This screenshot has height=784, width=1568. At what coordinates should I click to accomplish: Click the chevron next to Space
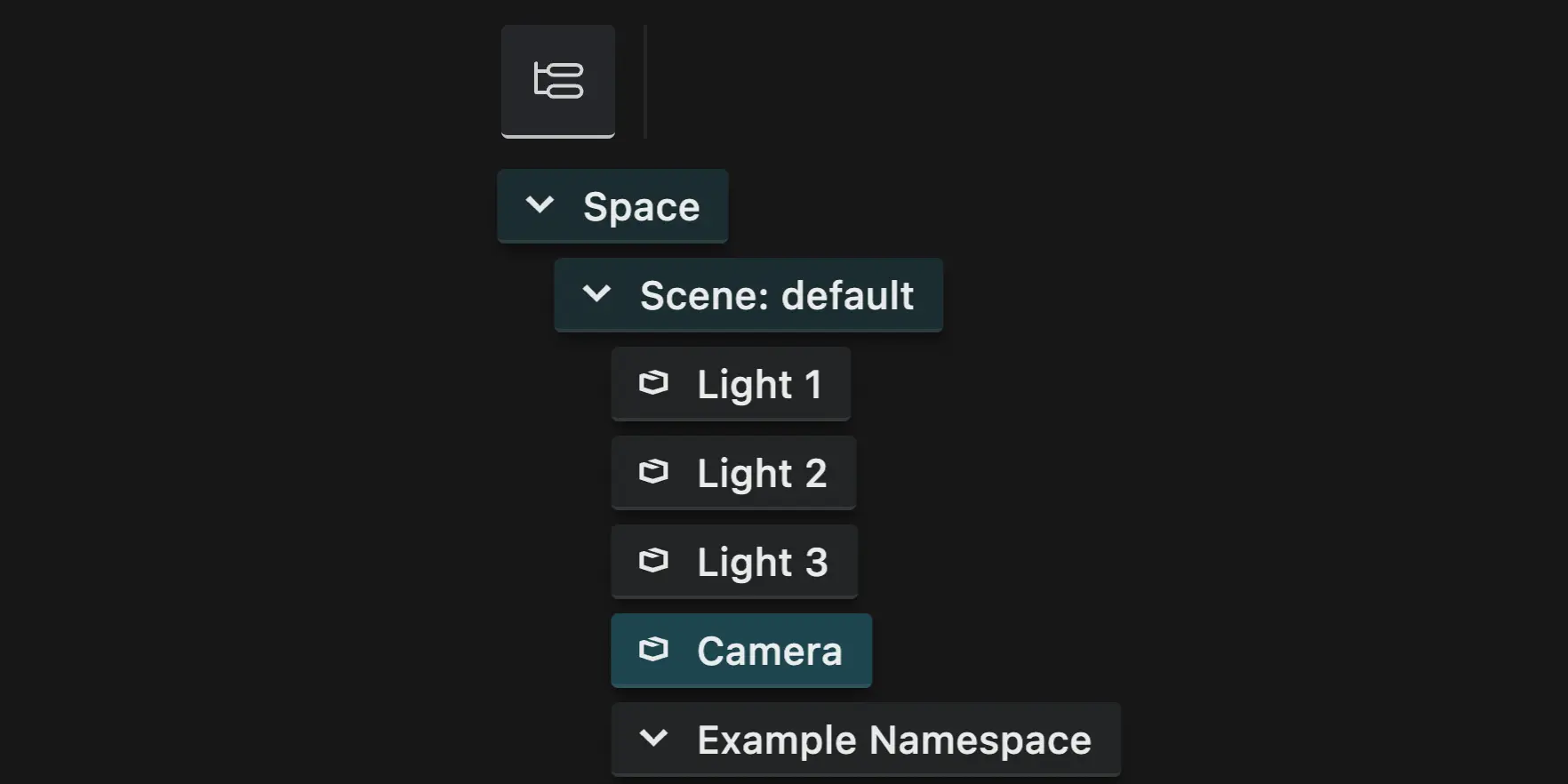tap(540, 205)
